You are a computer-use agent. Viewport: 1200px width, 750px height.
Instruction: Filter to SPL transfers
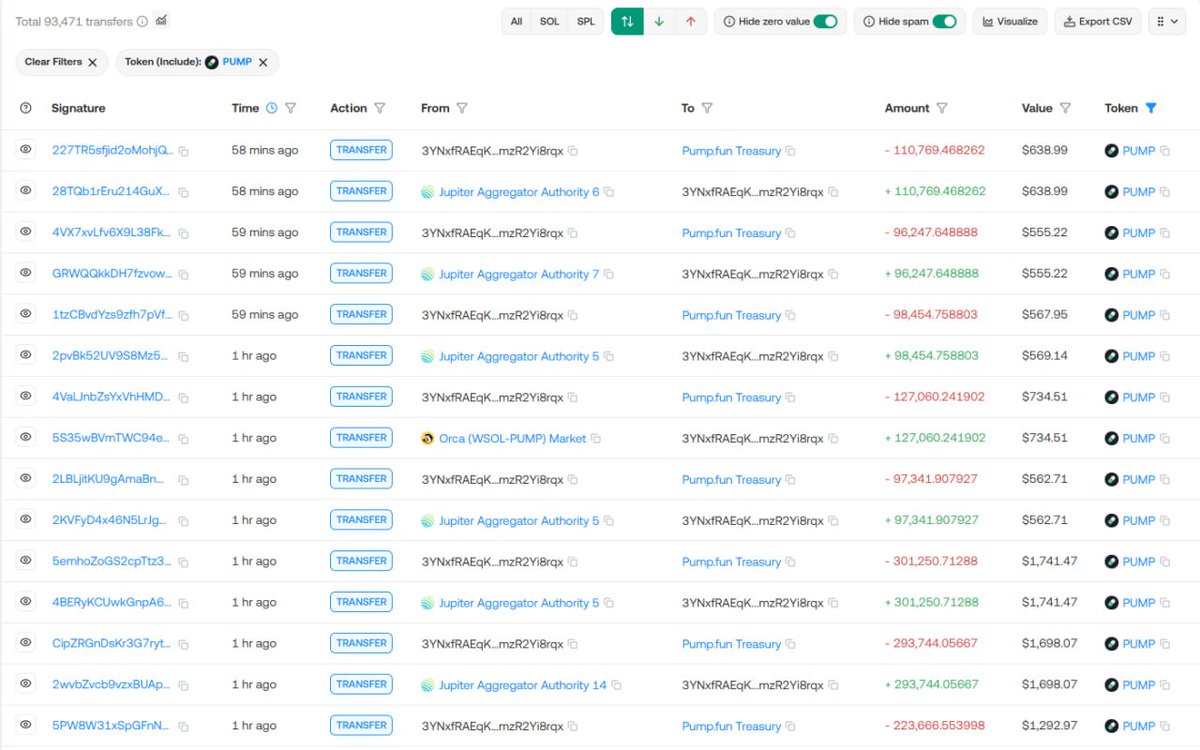(586, 21)
